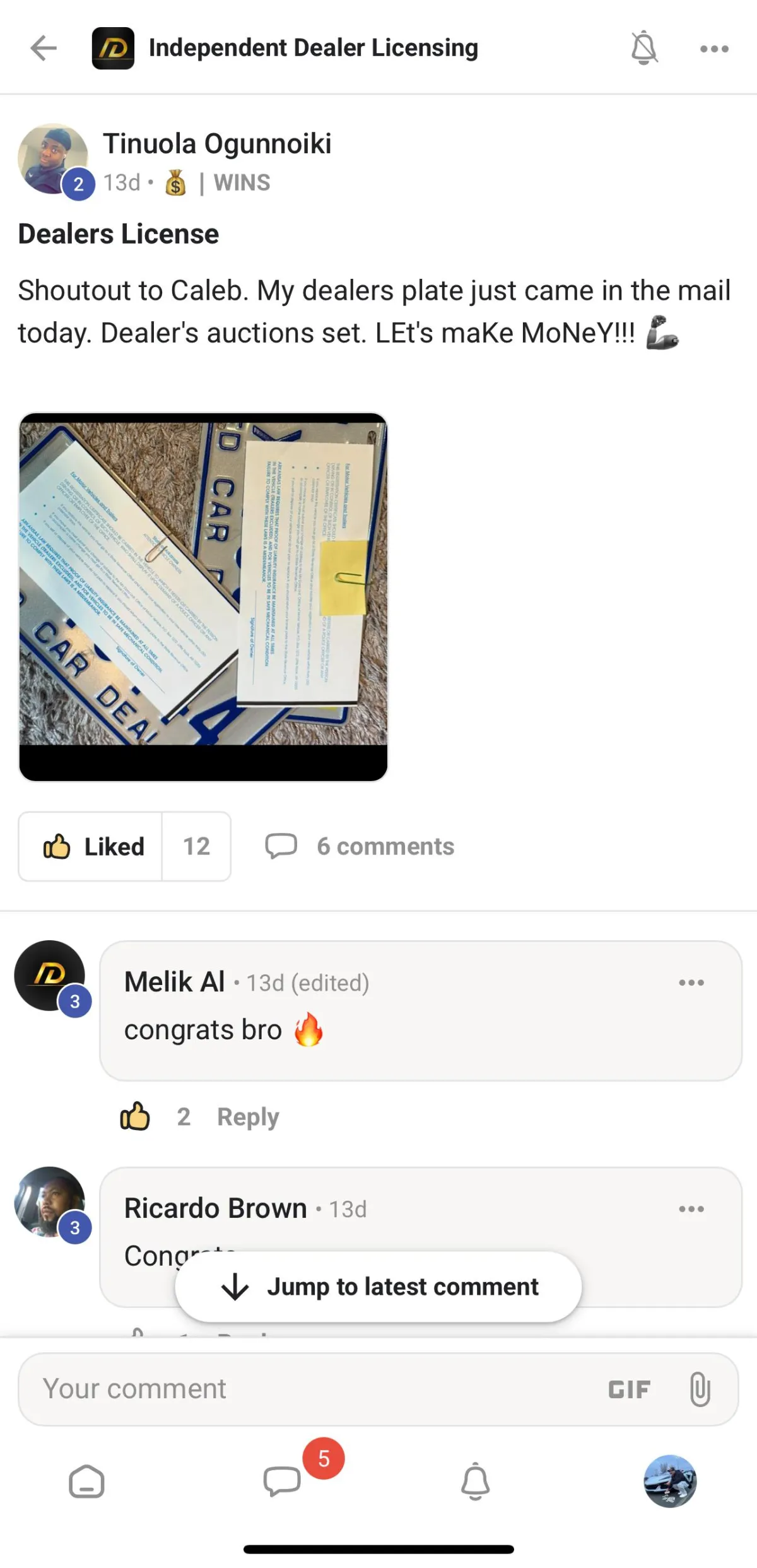Like Melik Al's comment with thumbs-up
The image size is (757, 1568).
(x=135, y=1116)
